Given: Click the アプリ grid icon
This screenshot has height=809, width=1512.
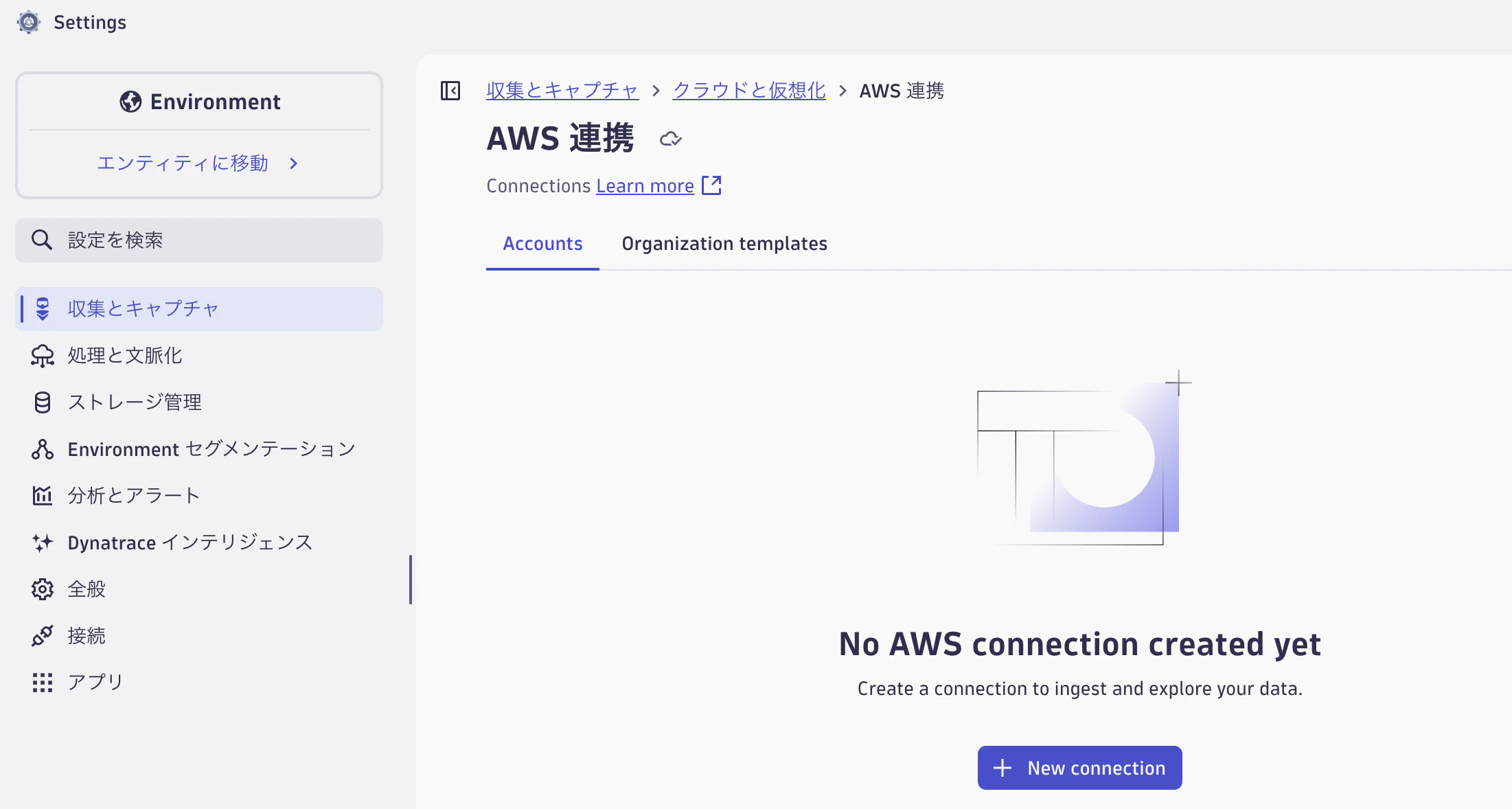Looking at the screenshot, I should (43, 683).
